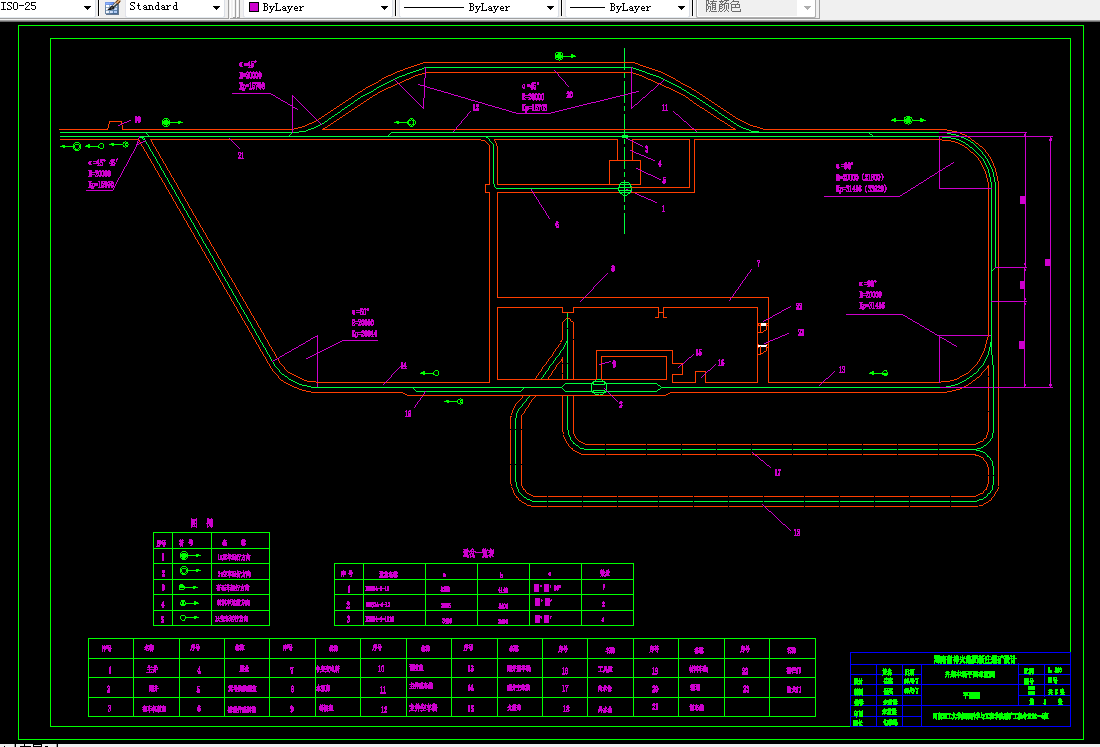
Task: Open the middle ByLayer linetype dropdown
Action: coord(550,7)
